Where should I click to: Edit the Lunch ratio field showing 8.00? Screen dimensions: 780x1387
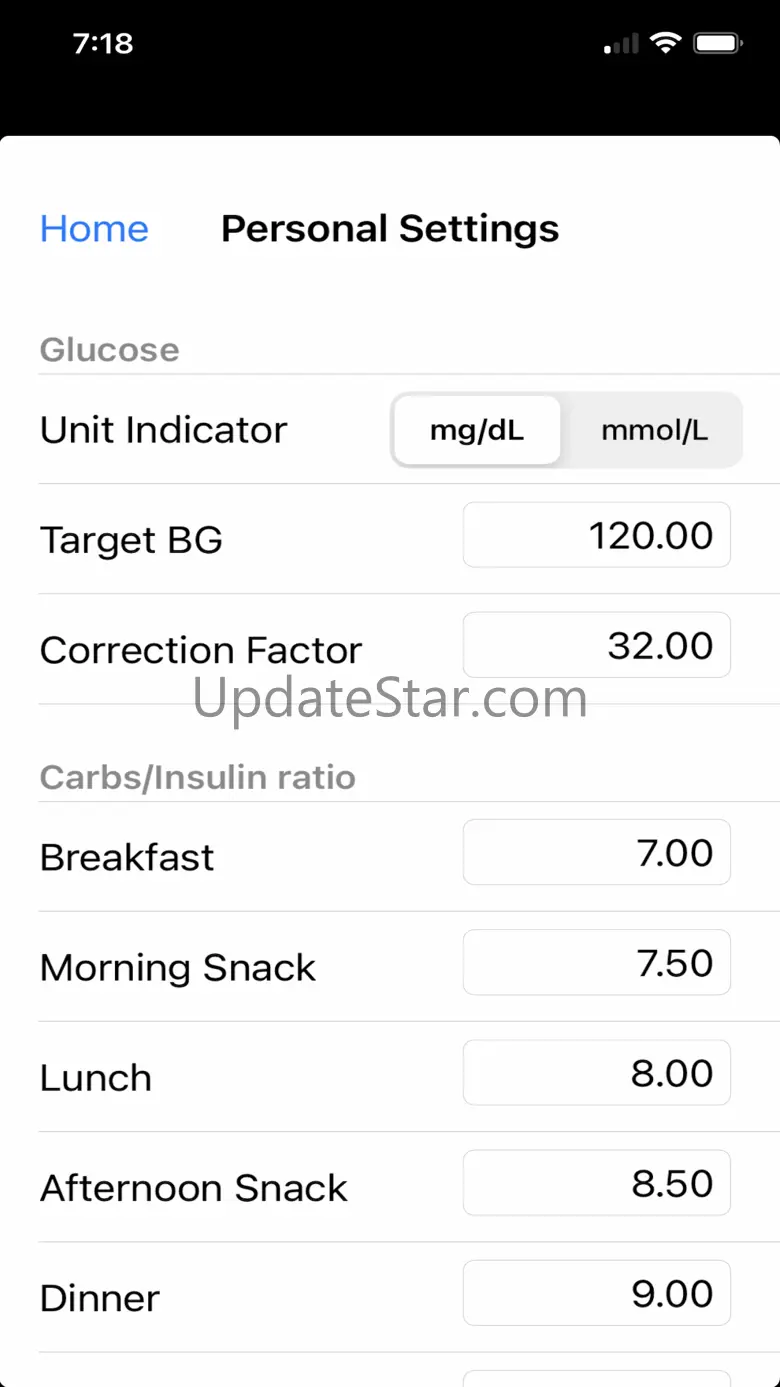(x=596, y=1073)
